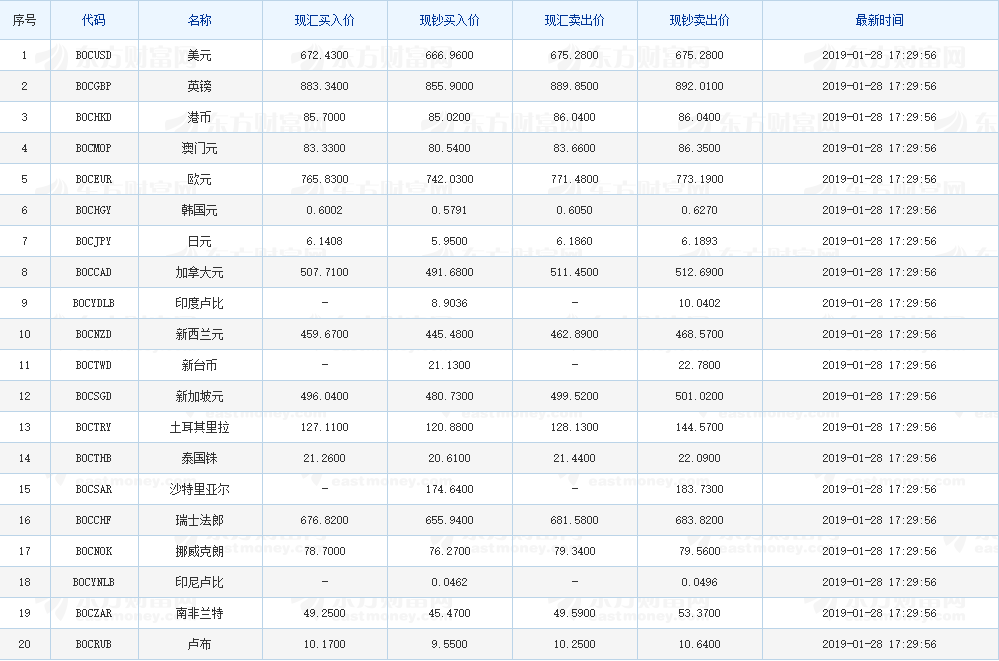999x661 pixels.
Task: Click the 现汇卖出价 column header
Action: coord(574,20)
